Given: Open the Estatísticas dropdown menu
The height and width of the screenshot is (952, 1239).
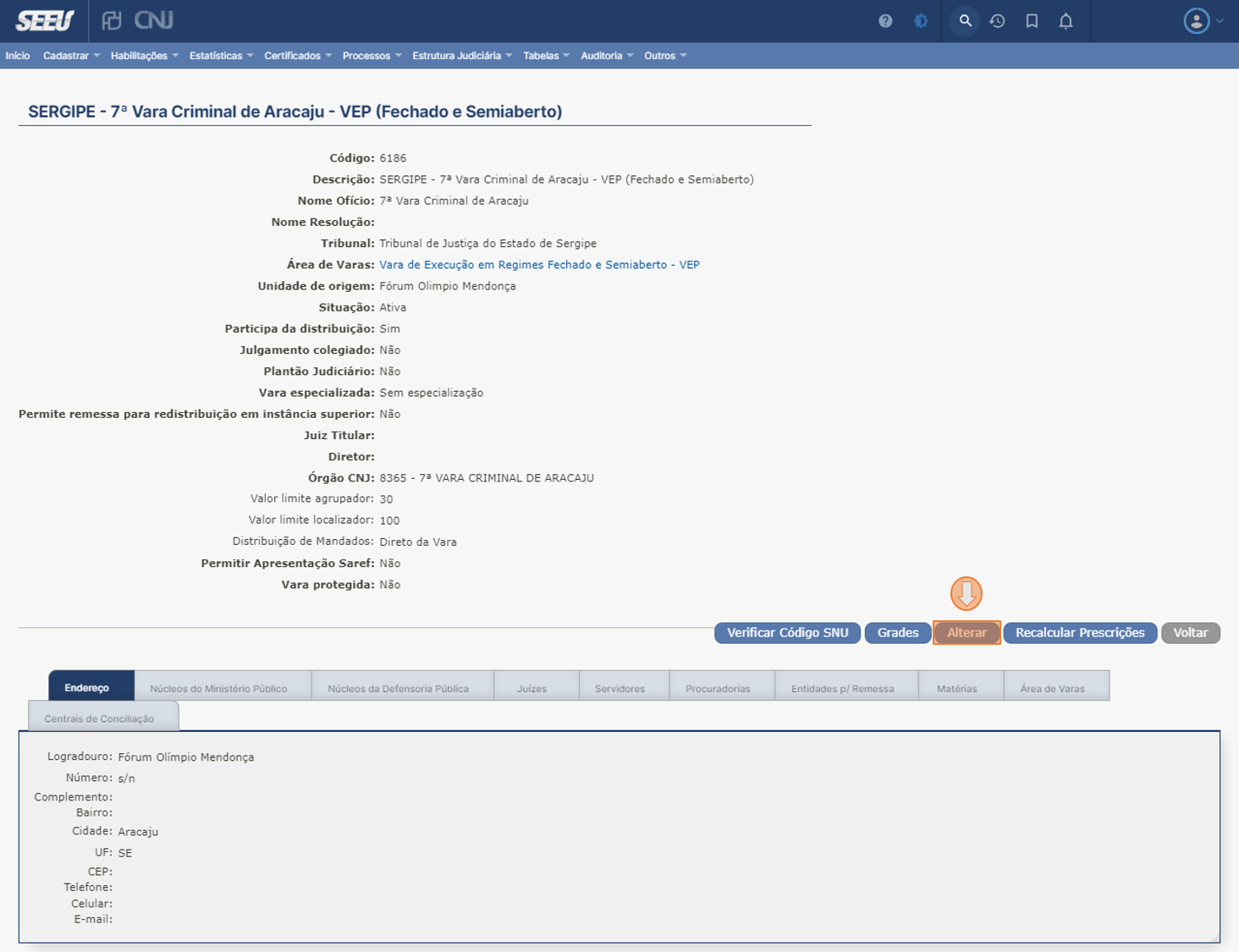Looking at the screenshot, I should pyautogui.click(x=221, y=56).
